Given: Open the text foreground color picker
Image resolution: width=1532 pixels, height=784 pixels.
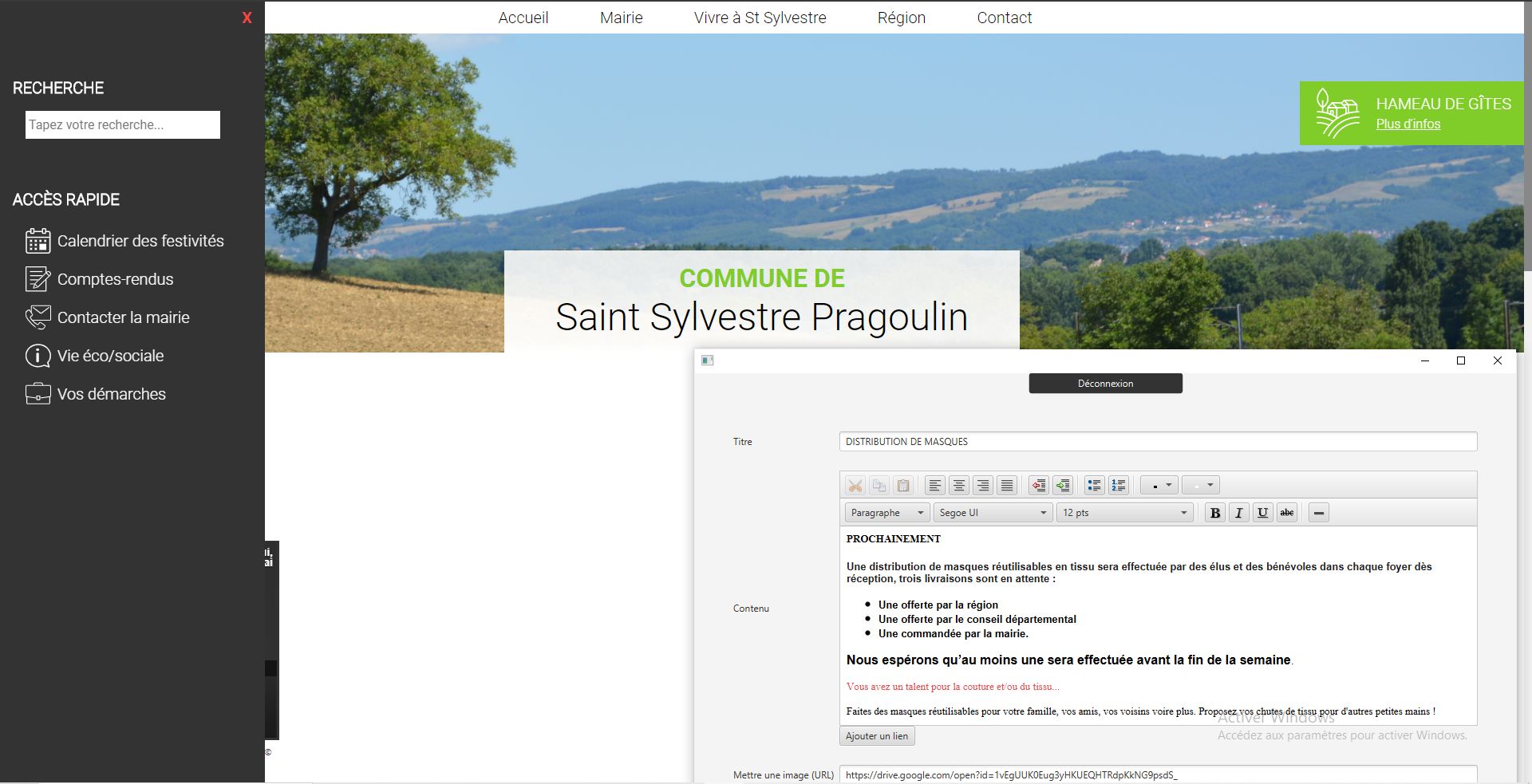Looking at the screenshot, I should (1160, 485).
